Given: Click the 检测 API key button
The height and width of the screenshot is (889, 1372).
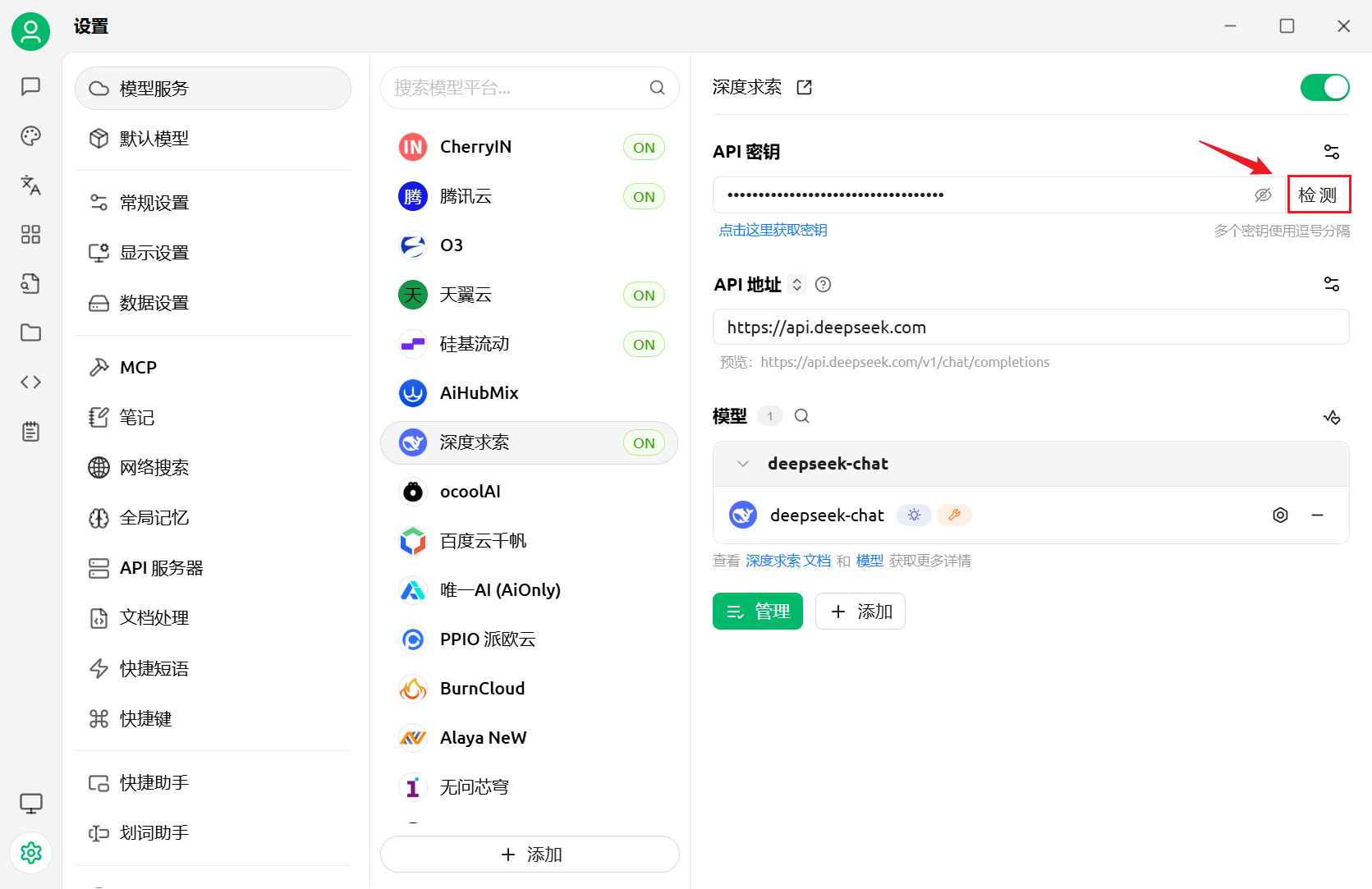Looking at the screenshot, I should click(1318, 195).
